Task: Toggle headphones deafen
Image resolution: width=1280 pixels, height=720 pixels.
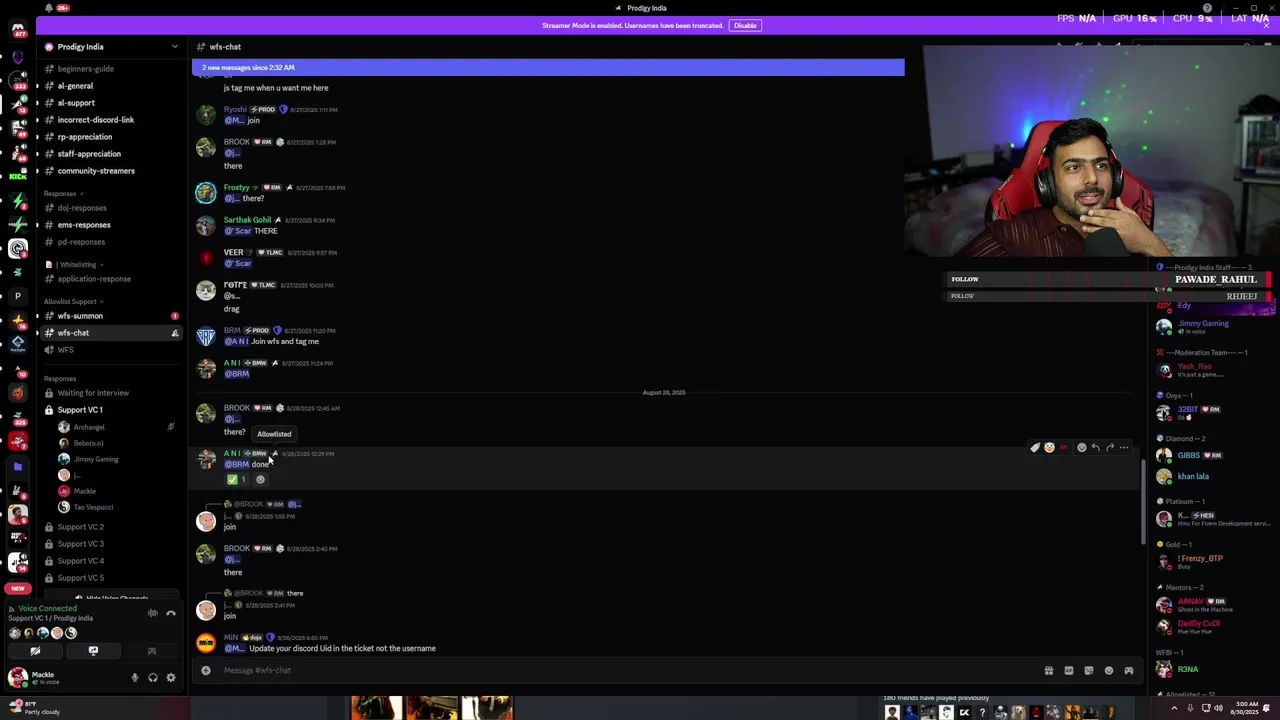Action: coord(153,678)
